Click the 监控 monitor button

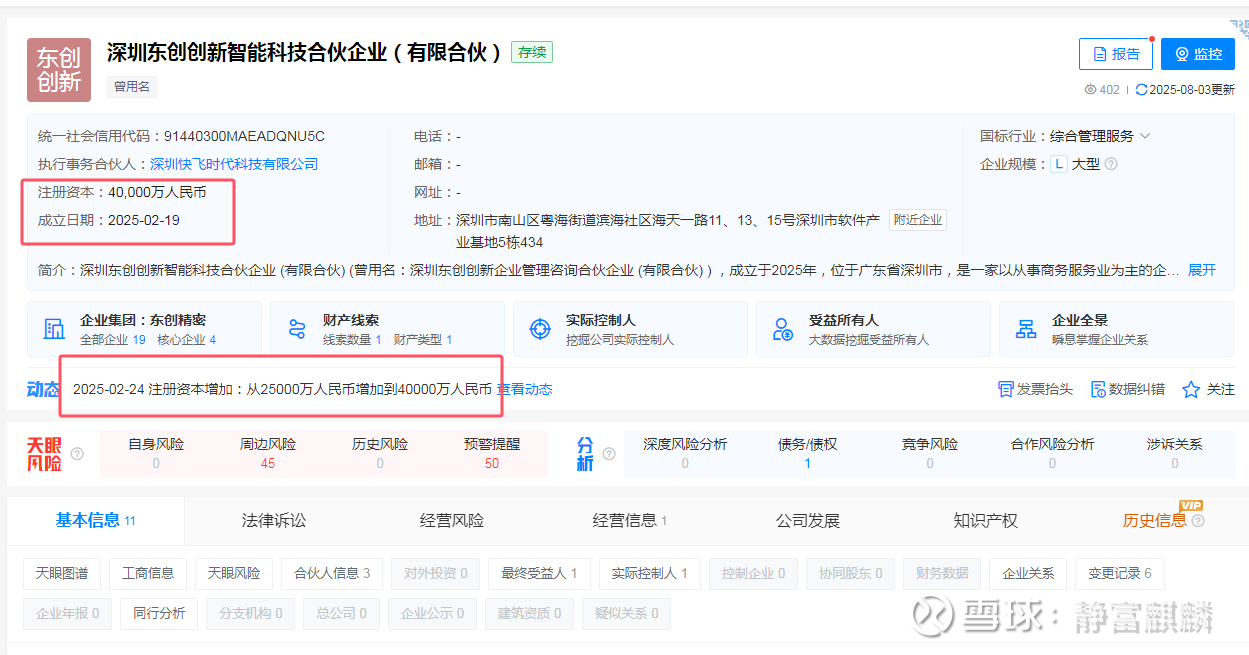tap(1198, 54)
